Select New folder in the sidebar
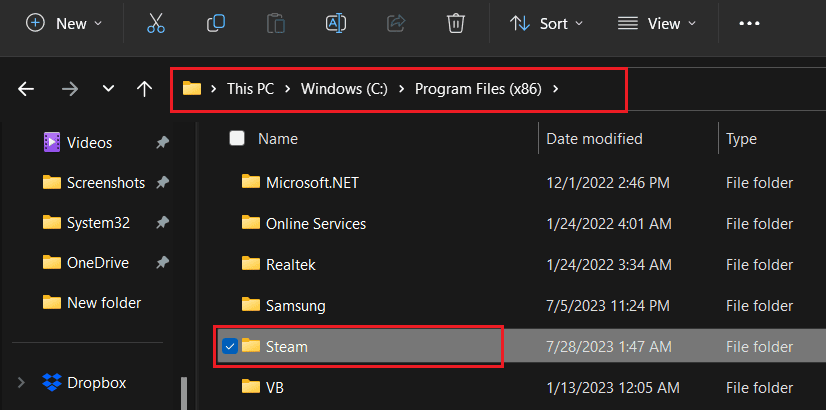This screenshot has height=410, width=826. coord(104,303)
